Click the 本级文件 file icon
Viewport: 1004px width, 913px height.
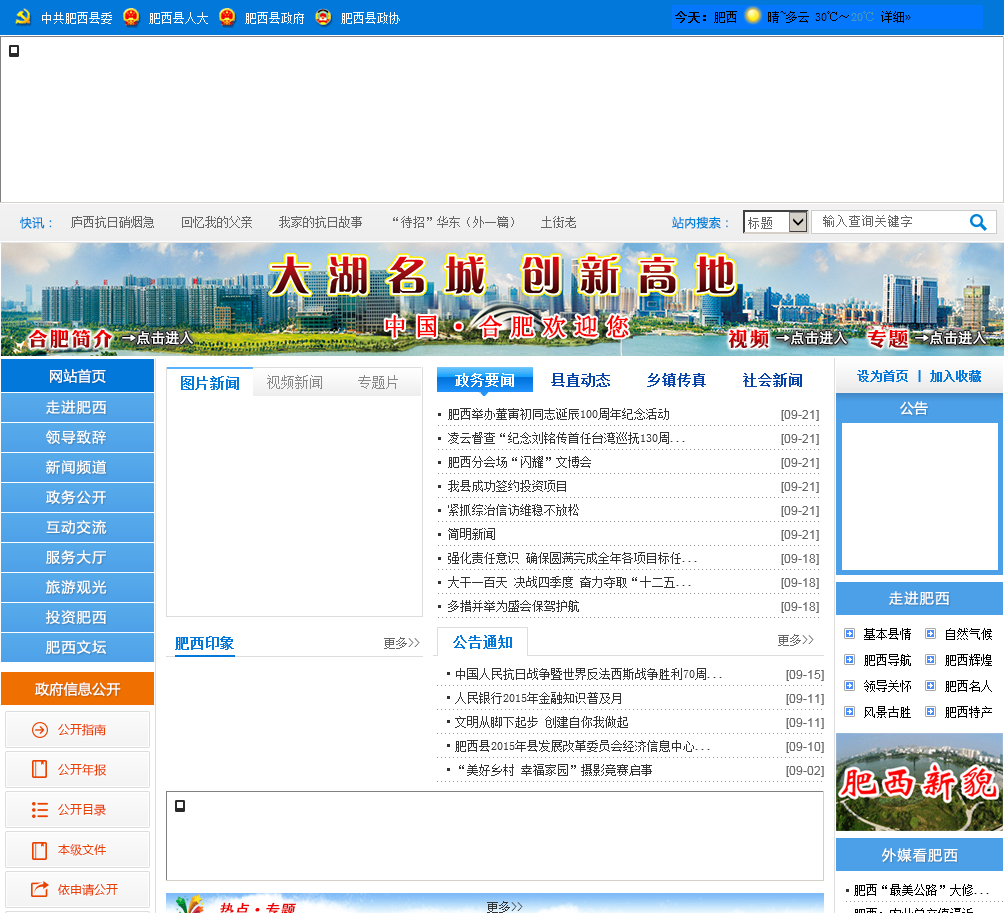pyautogui.click(x=40, y=850)
